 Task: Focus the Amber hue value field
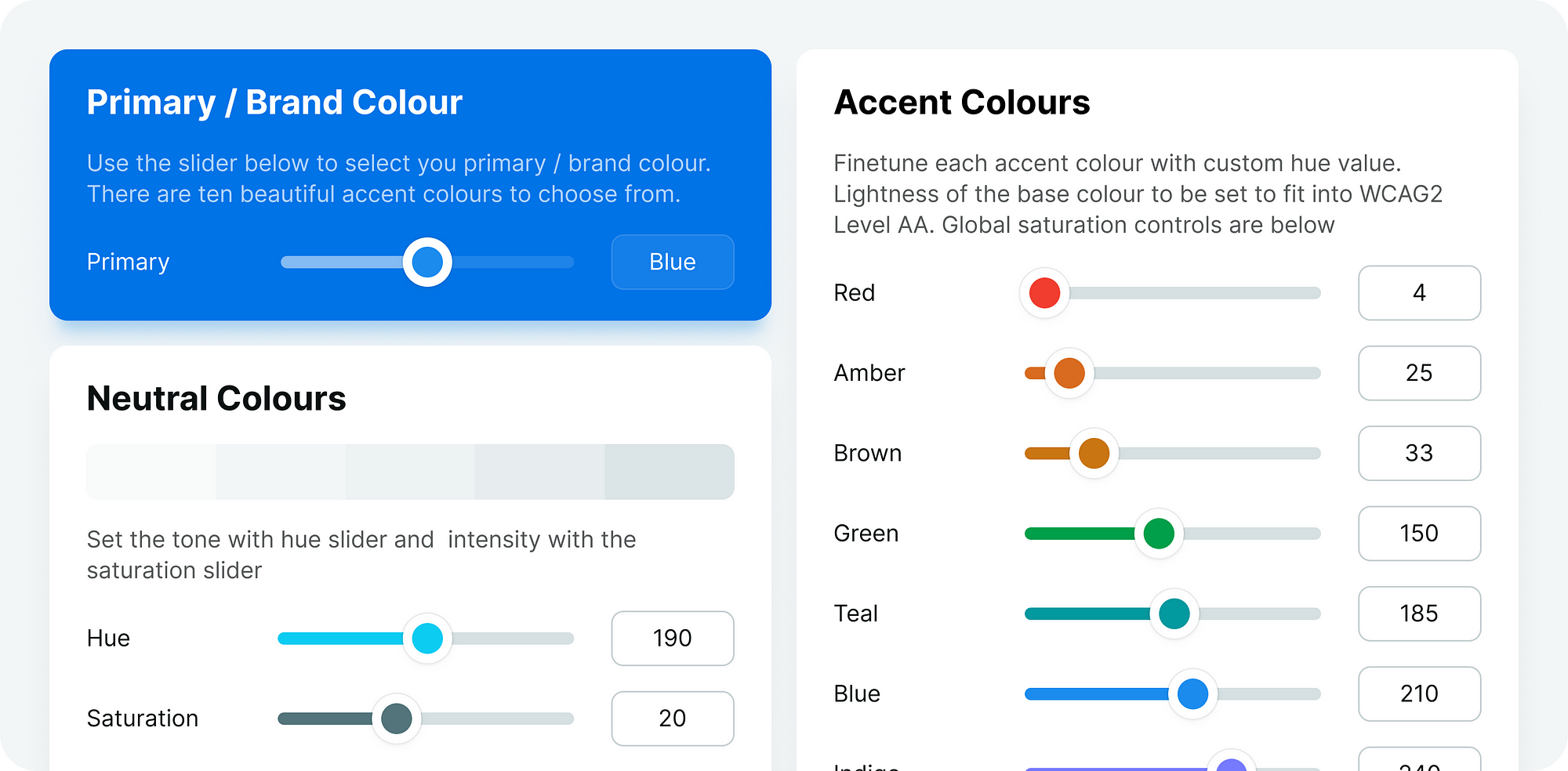[1419, 373]
